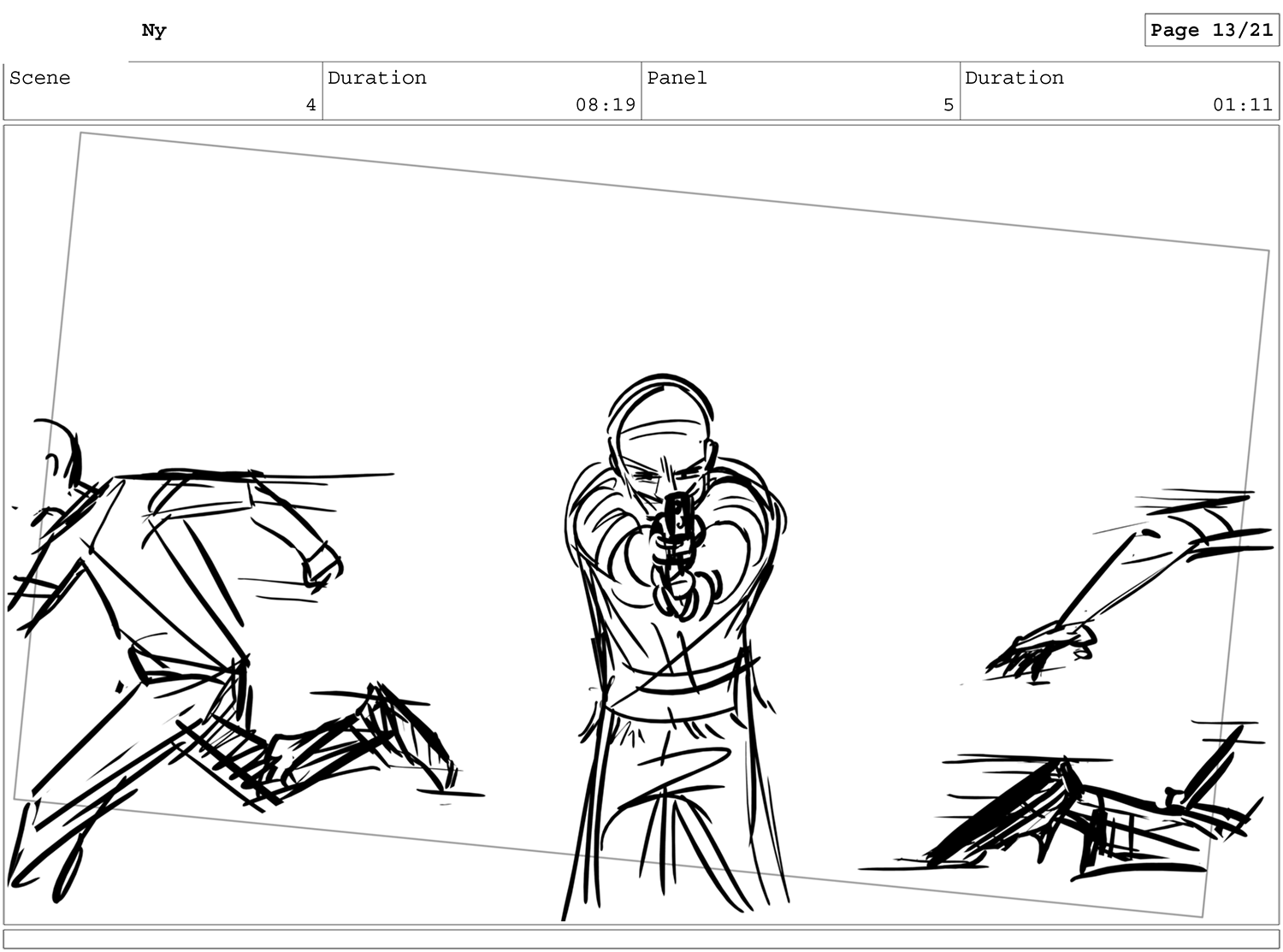
Task: Click the pistol aimed at the camera
Action: [677, 522]
